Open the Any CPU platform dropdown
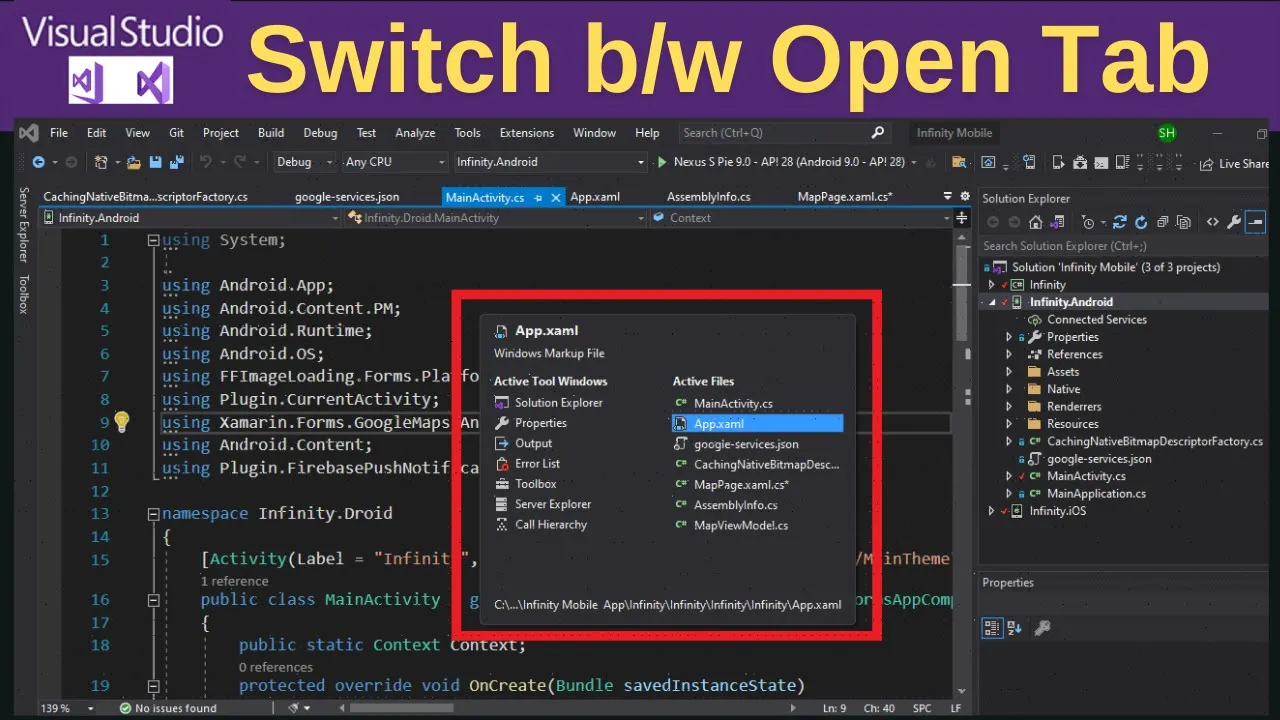This screenshot has width=1280, height=720. point(394,162)
